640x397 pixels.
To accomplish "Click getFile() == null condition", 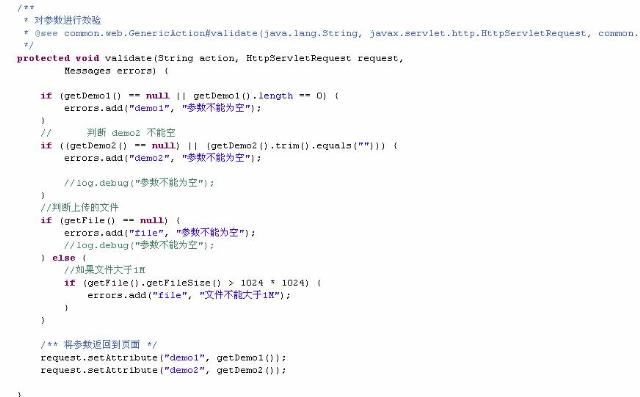I will pos(113,220).
